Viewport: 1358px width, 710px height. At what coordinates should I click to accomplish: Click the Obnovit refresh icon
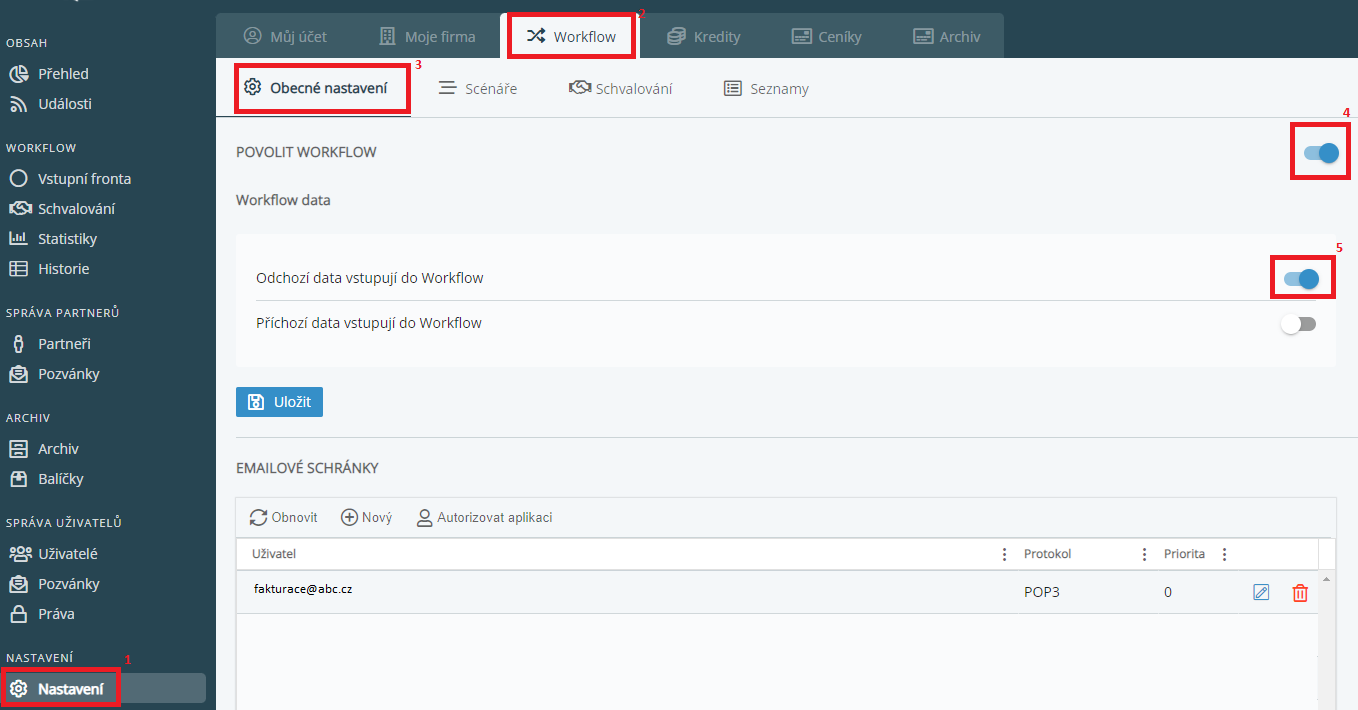coord(259,517)
